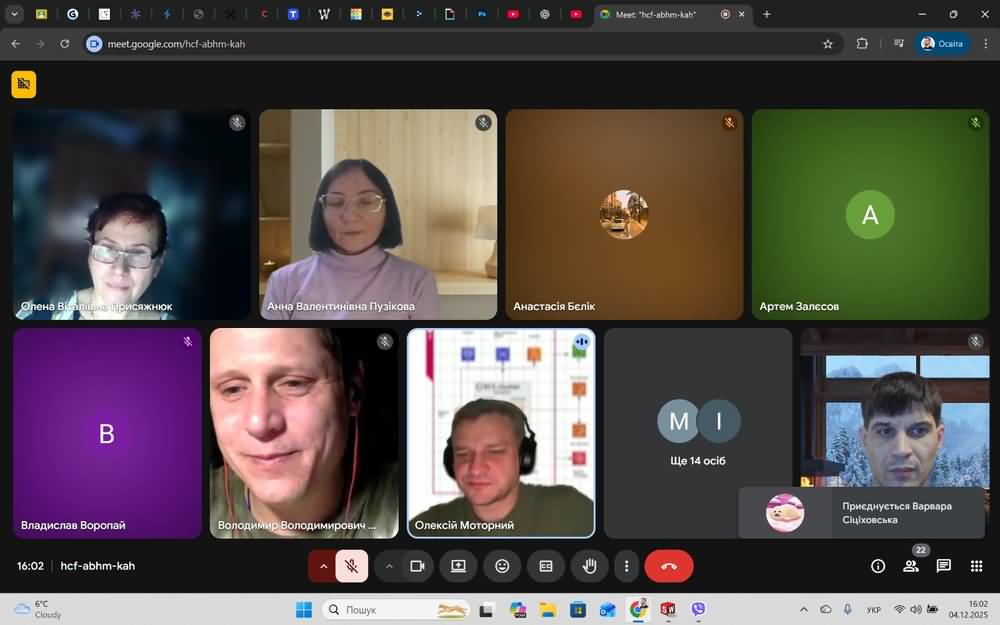Raise your hand in the meeting
Image resolution: width=1000 pixels, height=625 pixels.
coord(589,566)
